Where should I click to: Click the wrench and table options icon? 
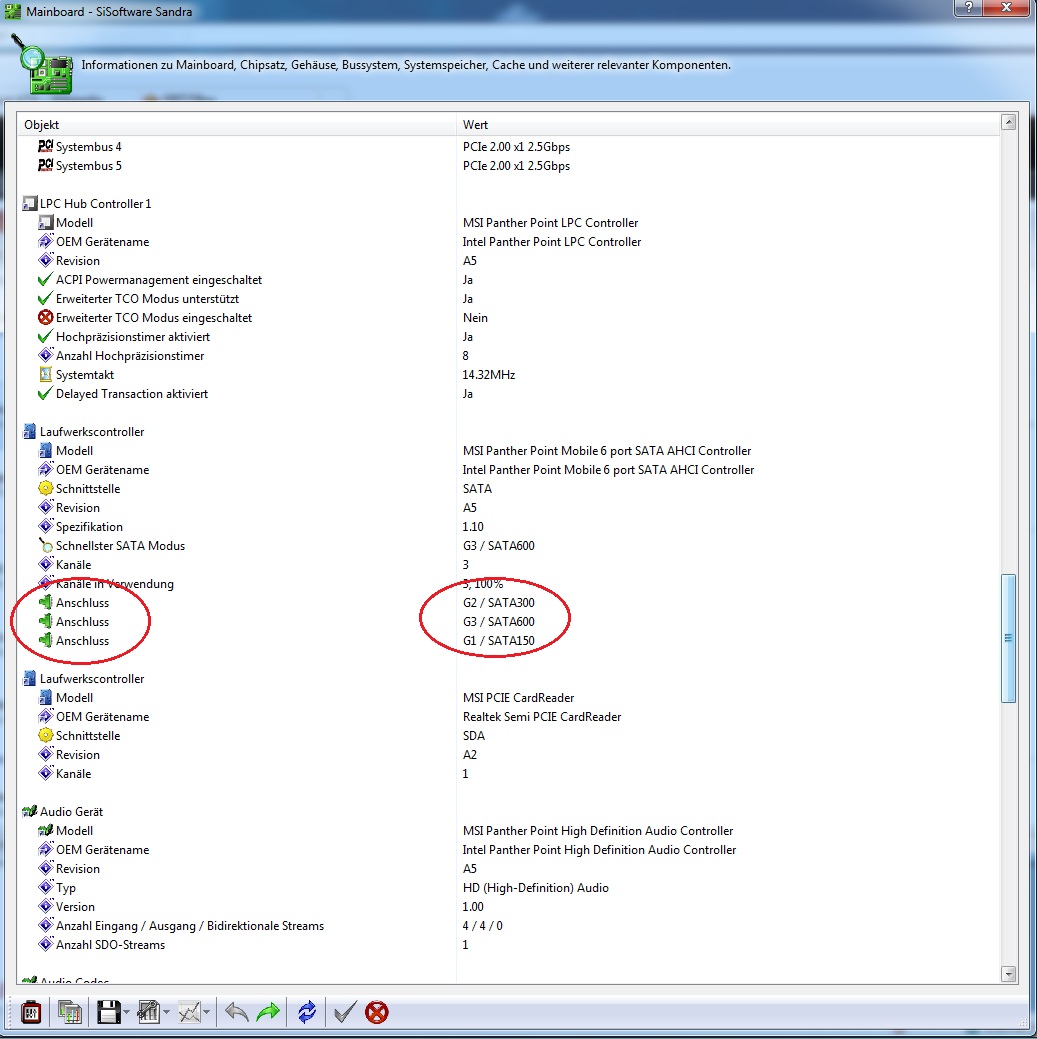[x=148, y=1012]
